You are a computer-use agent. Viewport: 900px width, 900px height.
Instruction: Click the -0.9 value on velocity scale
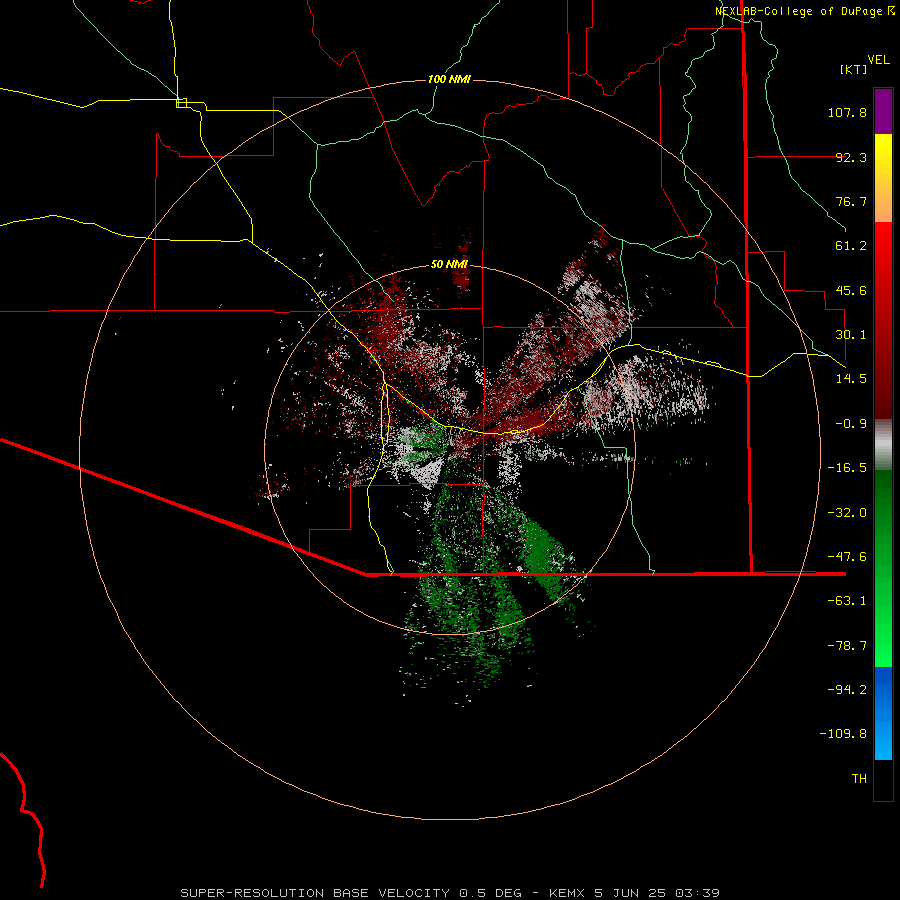point(851,424)
